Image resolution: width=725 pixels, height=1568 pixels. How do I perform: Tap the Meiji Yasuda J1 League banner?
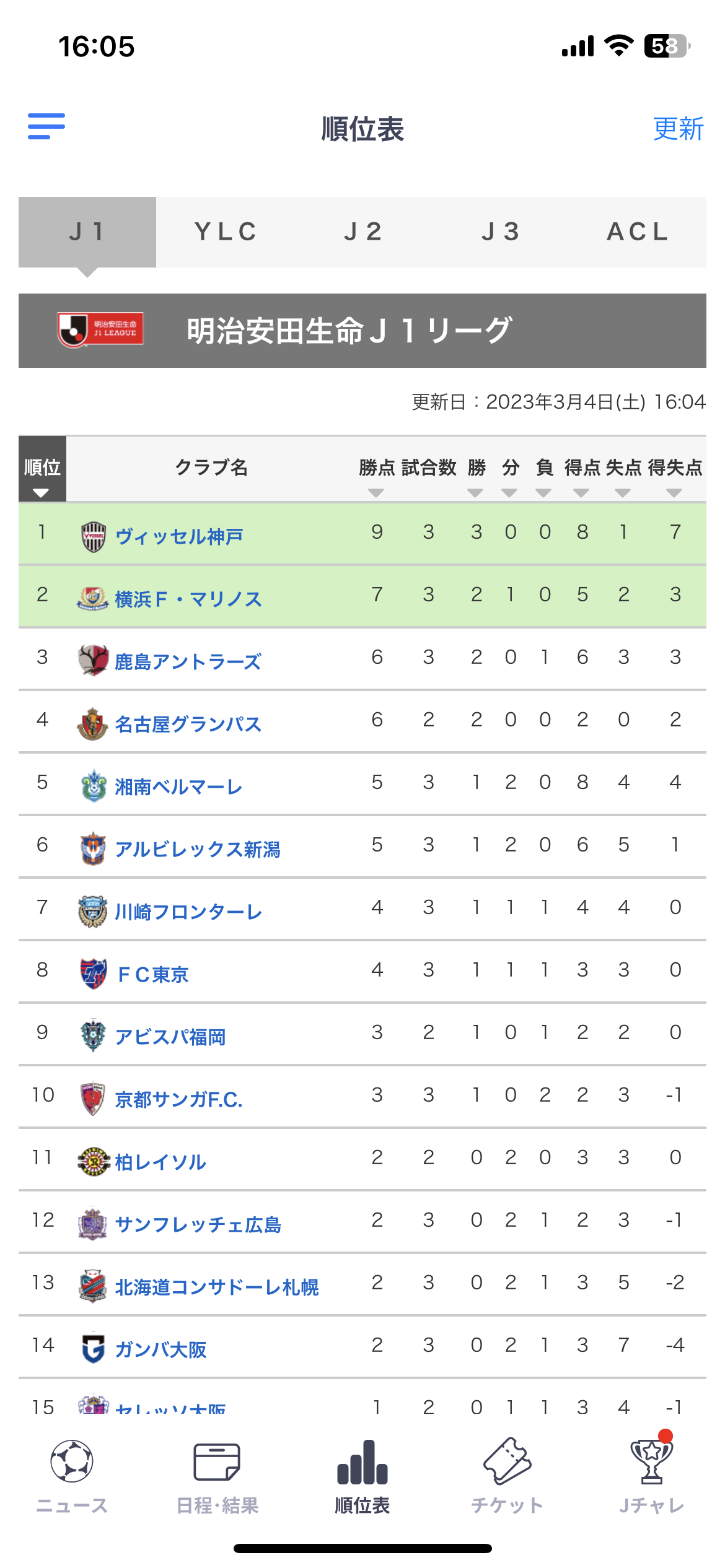362,331
